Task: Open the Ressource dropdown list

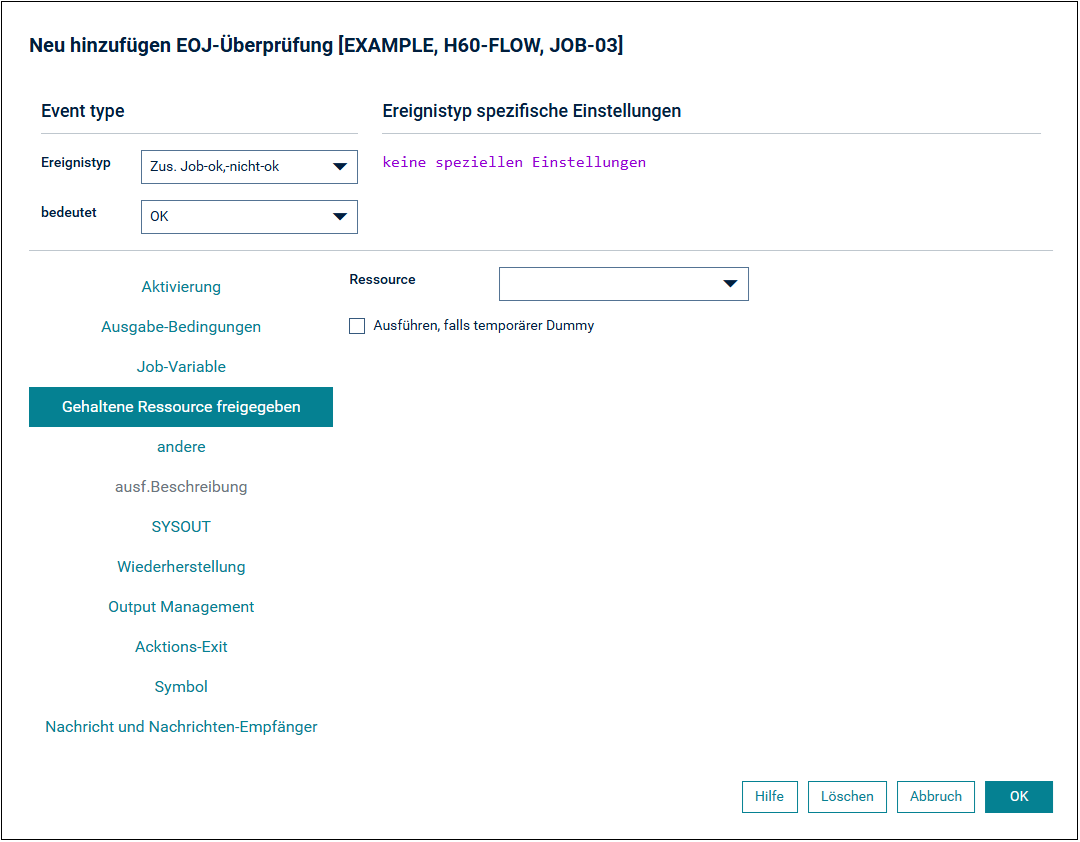Action: click(623, 284)
